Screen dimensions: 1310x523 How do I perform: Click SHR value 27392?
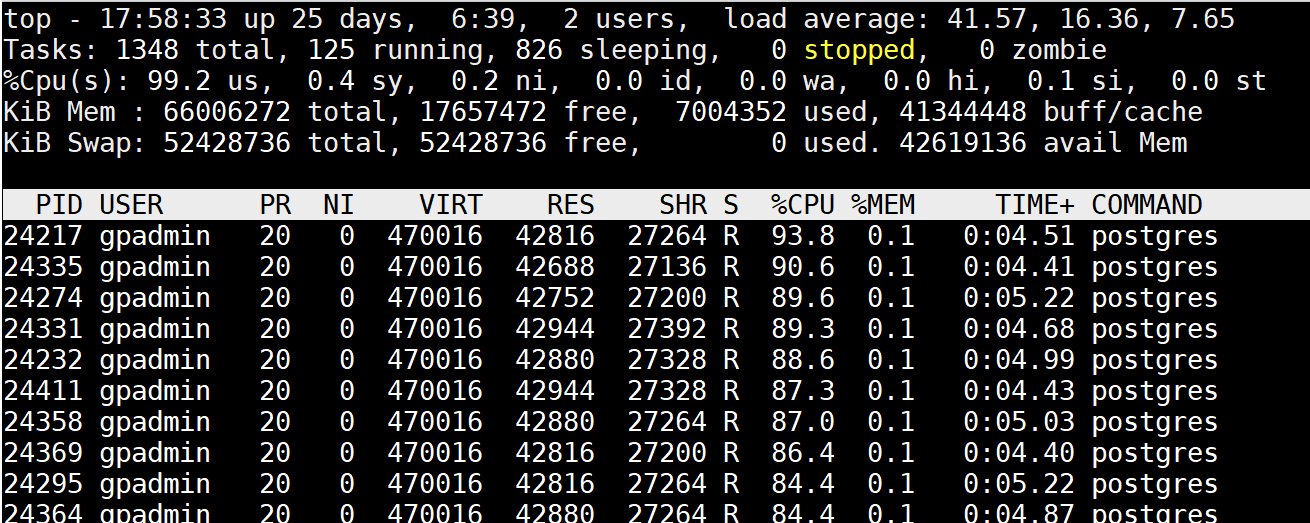pos(667,330)
